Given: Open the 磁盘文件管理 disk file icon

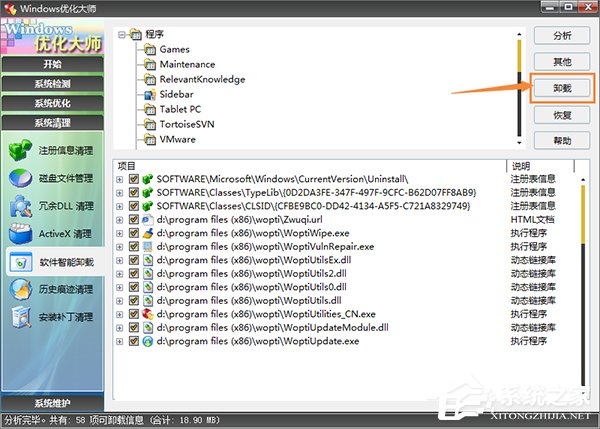Looking at the screenshot, I should [20, 178].
